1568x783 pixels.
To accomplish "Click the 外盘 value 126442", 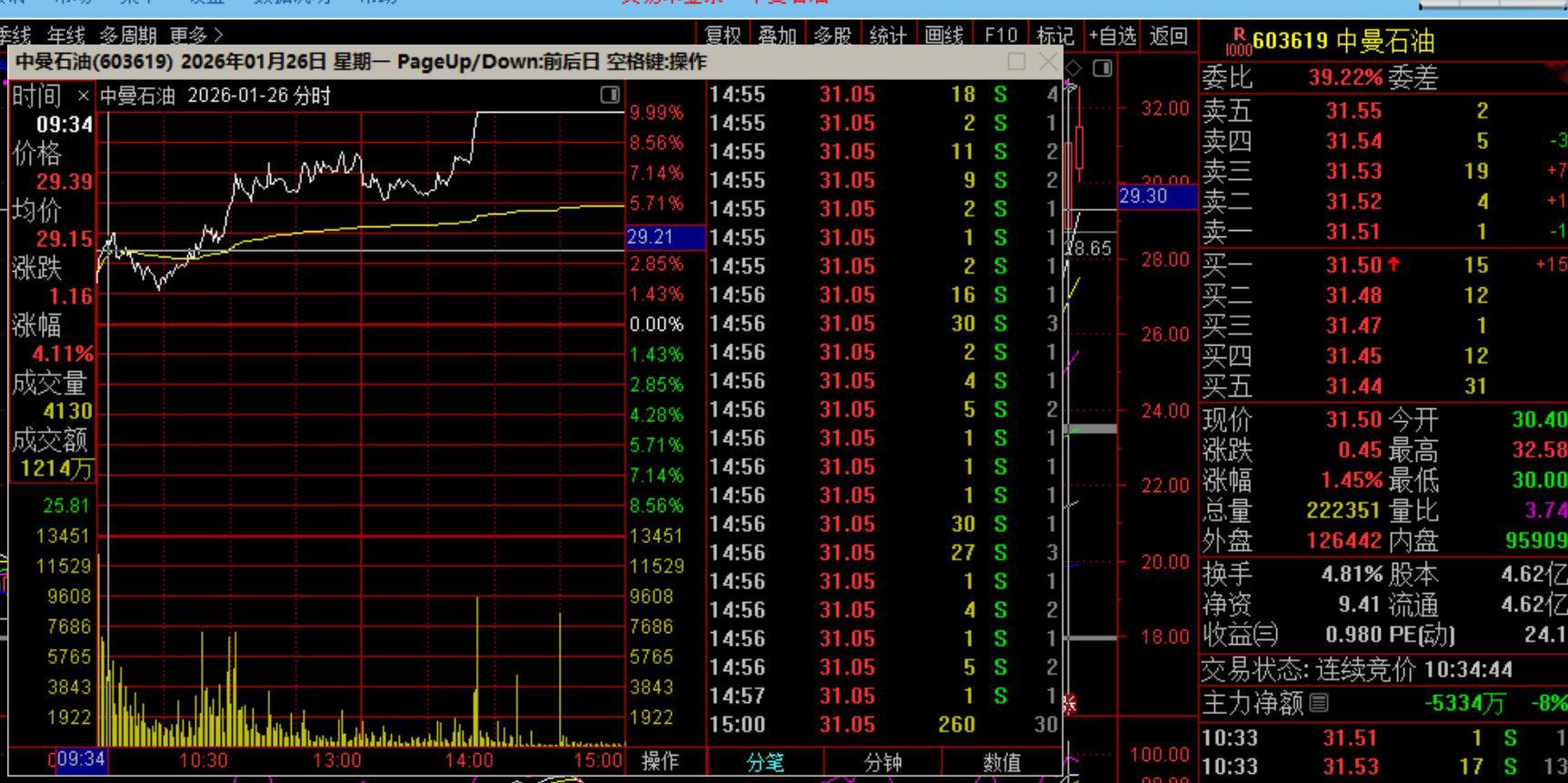I will pyautogui.click(x=1343, y=541).
